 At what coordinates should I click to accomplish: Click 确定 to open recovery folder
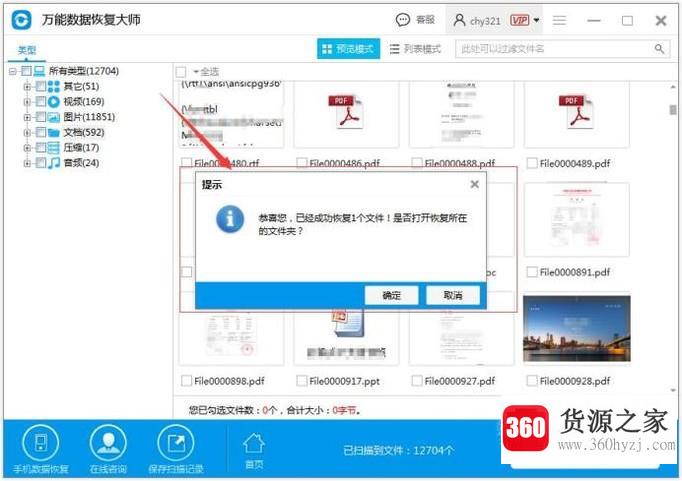(x=391, y=295)
